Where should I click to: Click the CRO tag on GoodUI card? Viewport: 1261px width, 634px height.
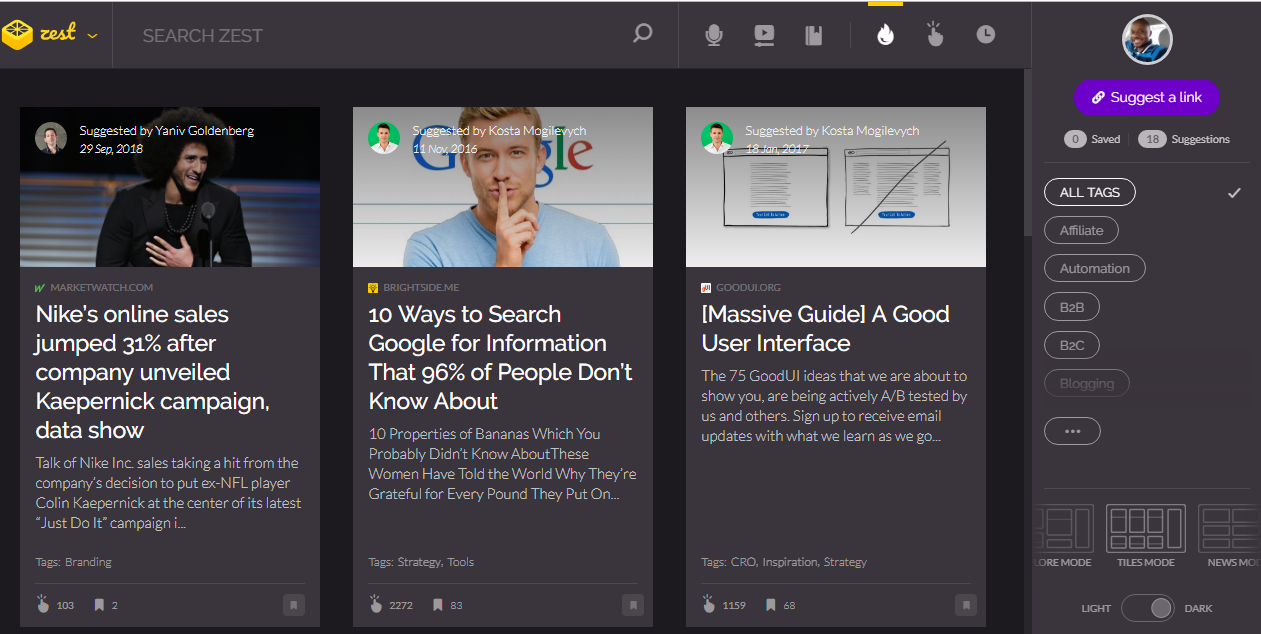click(x=743, y=562)
